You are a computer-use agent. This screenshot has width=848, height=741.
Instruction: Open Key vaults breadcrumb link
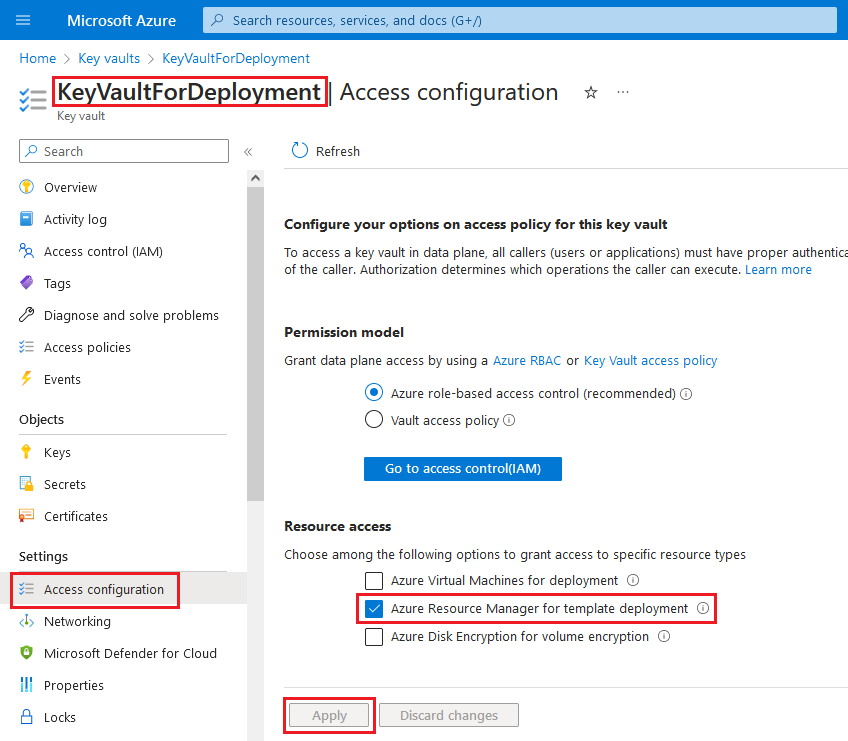109,59
